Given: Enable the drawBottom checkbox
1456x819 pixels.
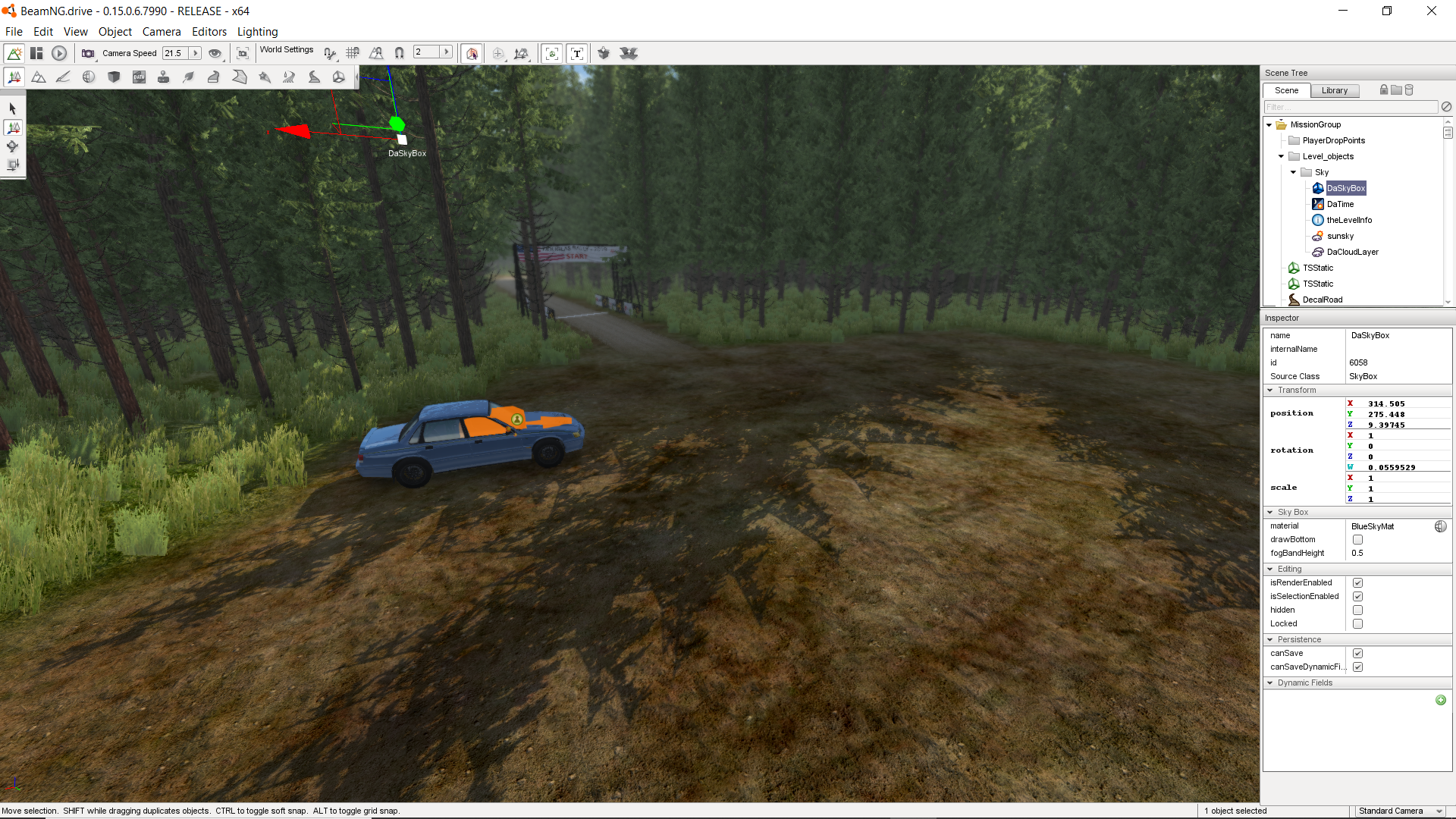Looking at the screenshot, I should pos(1357,540).
